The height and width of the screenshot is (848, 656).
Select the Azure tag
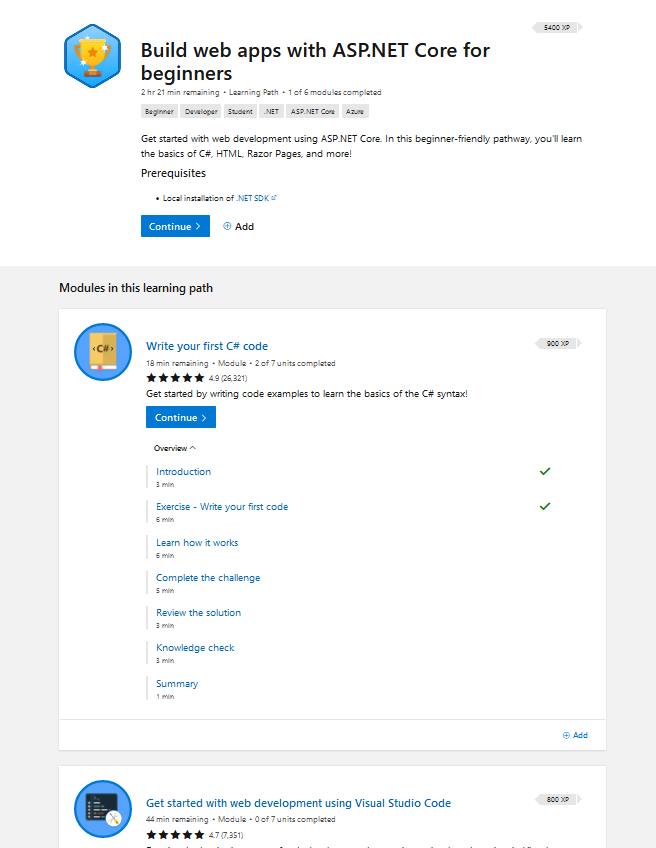point(355,111)
